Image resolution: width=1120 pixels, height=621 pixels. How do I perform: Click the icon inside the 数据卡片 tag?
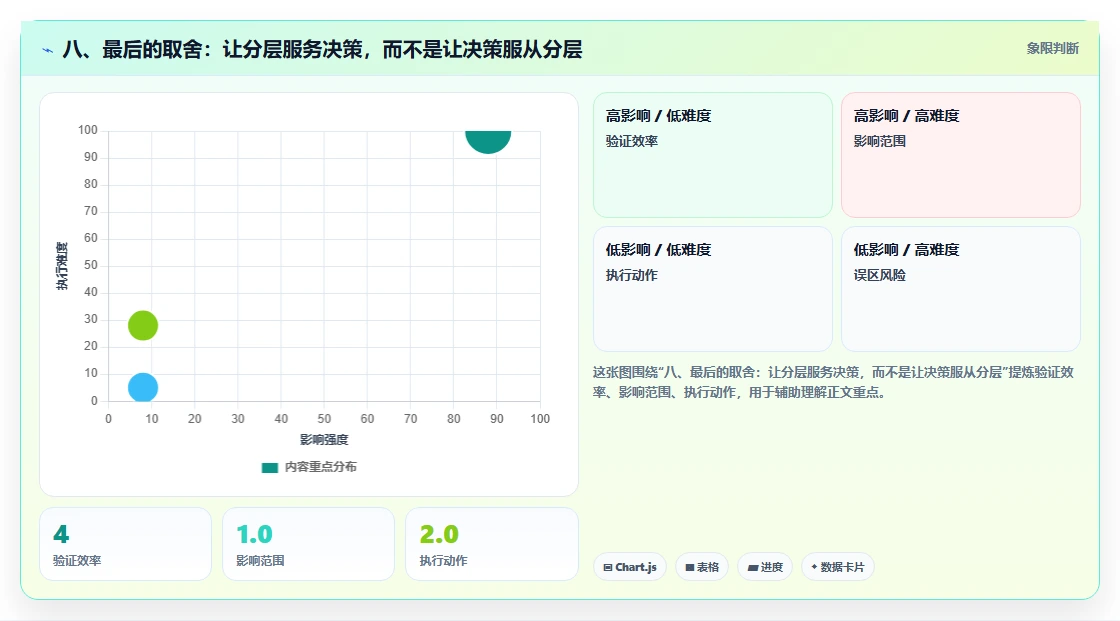pos(814,567)
